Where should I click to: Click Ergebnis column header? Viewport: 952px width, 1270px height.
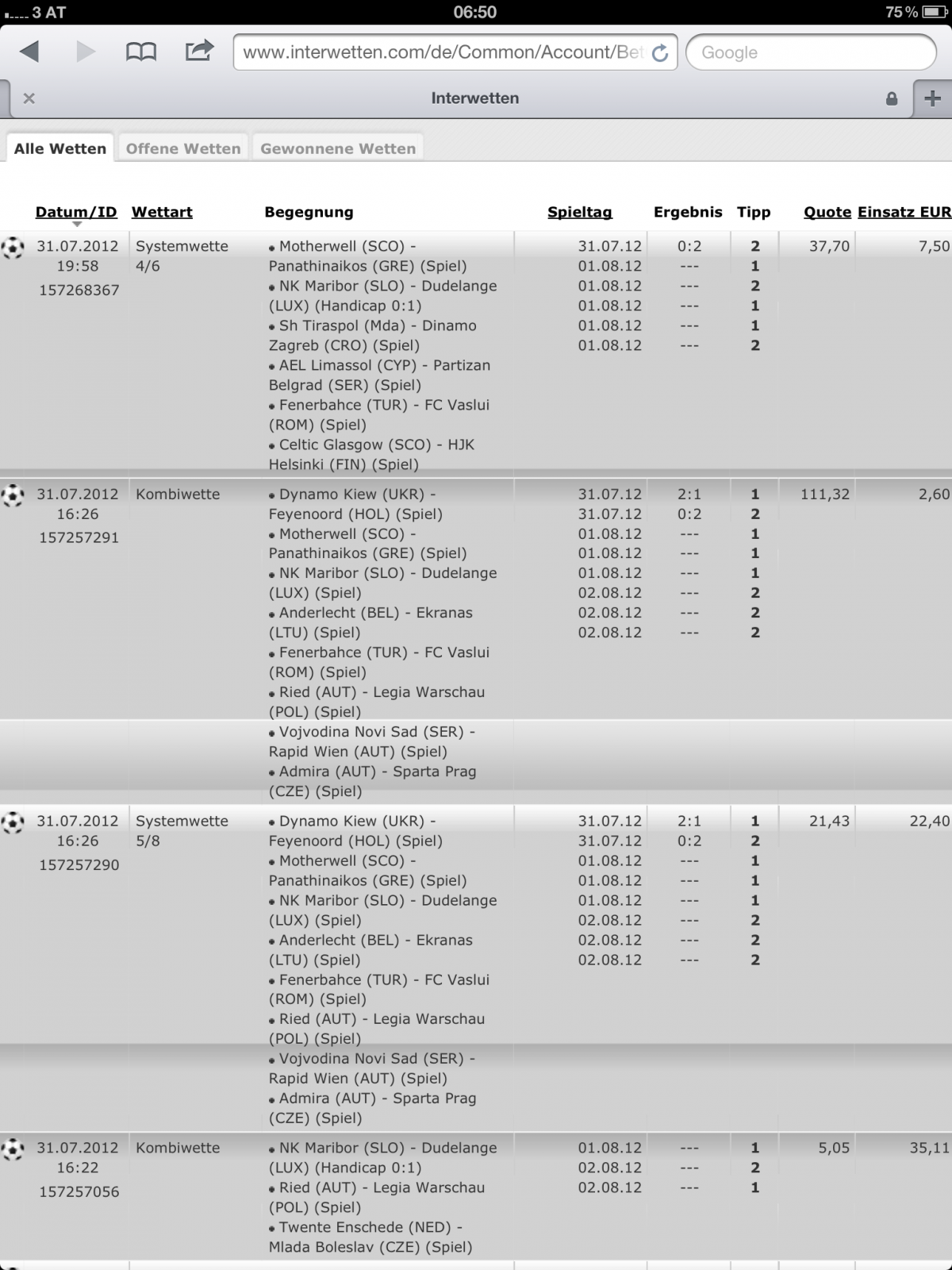[x=688, y=212]
